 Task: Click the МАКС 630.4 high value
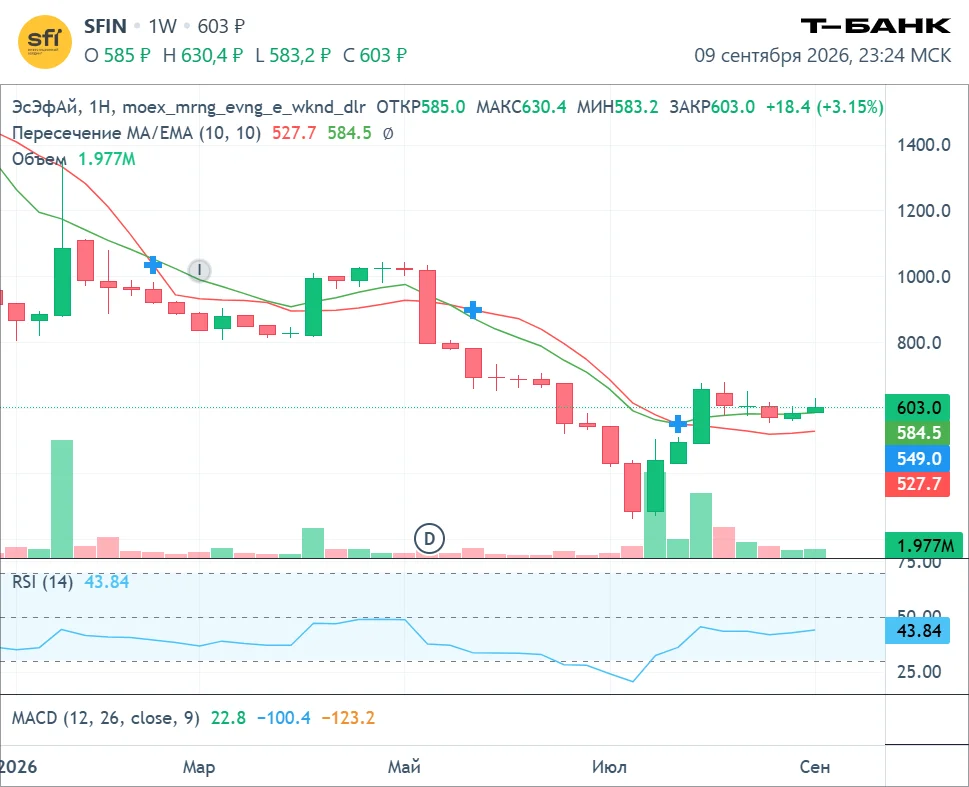tap(521, 107)
